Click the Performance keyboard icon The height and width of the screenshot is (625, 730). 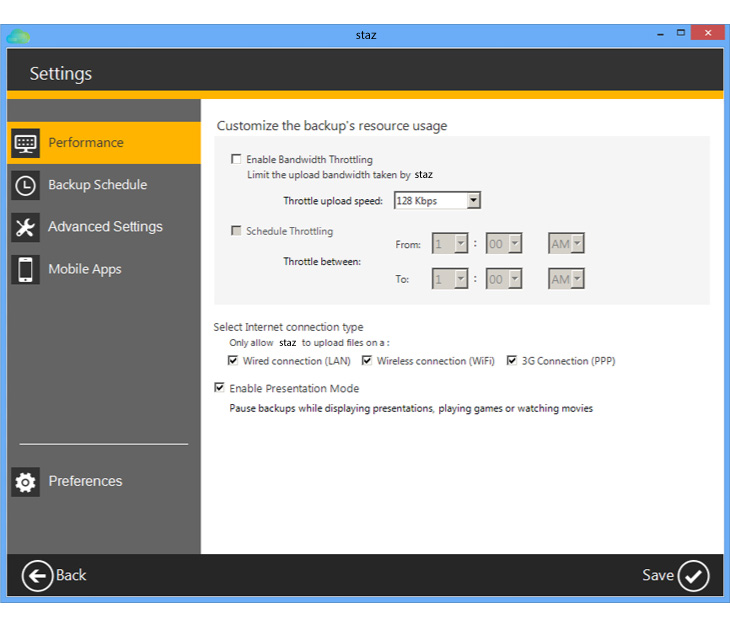(25, 143)
